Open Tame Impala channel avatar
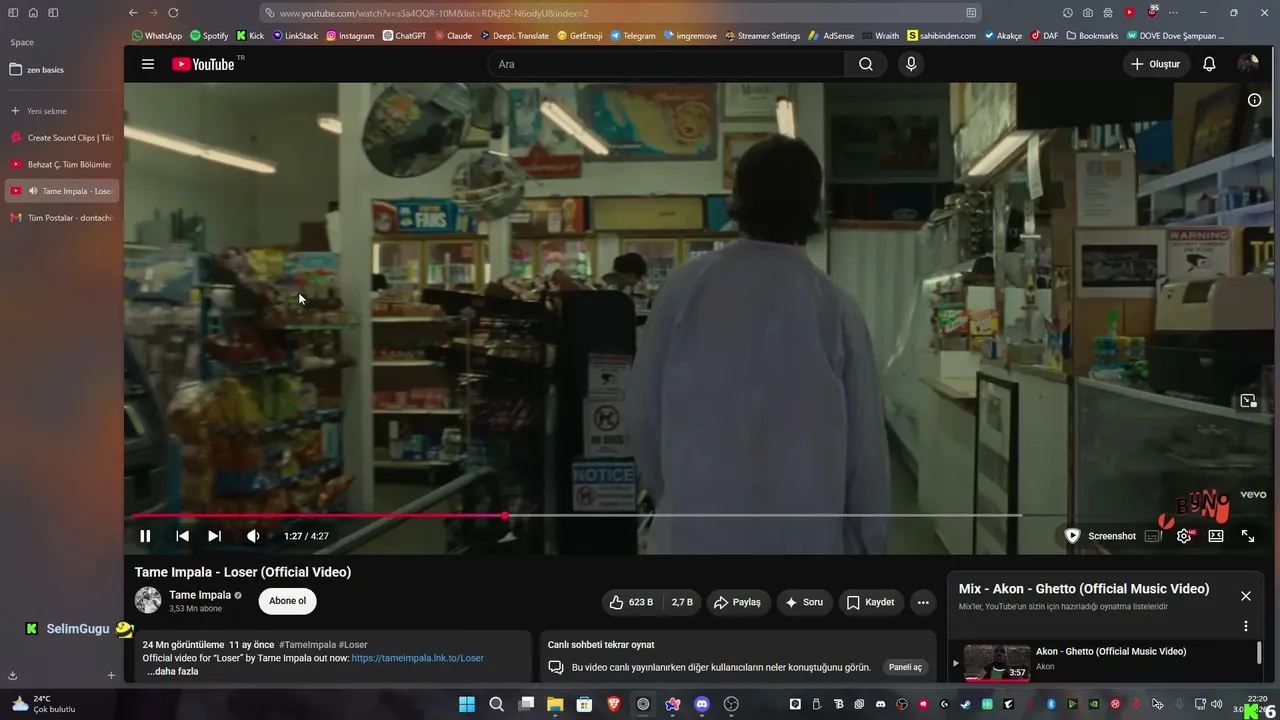The width and height of the screenshot is (1280, 720). pos(148,600)
